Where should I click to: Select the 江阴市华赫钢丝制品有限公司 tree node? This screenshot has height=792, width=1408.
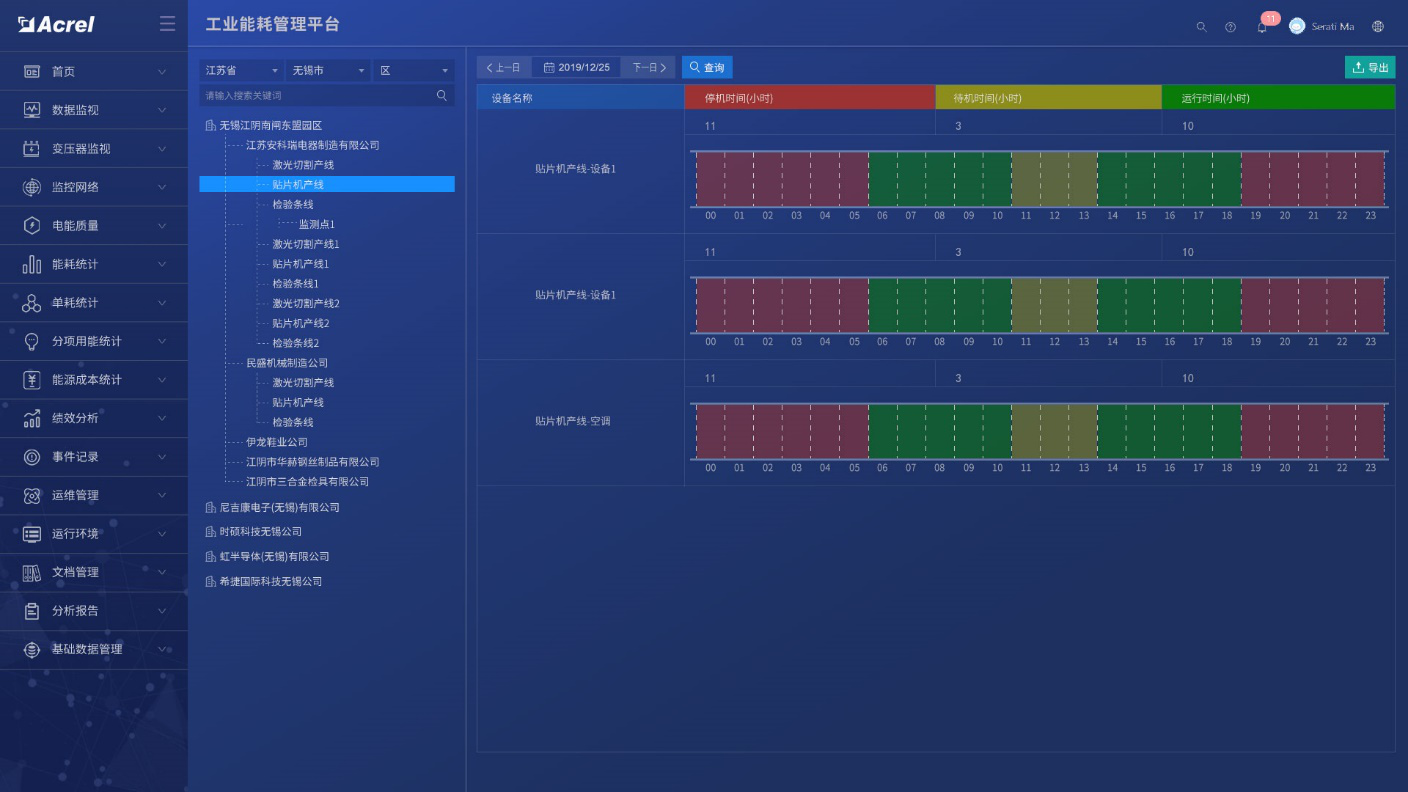tap(313, 462)
